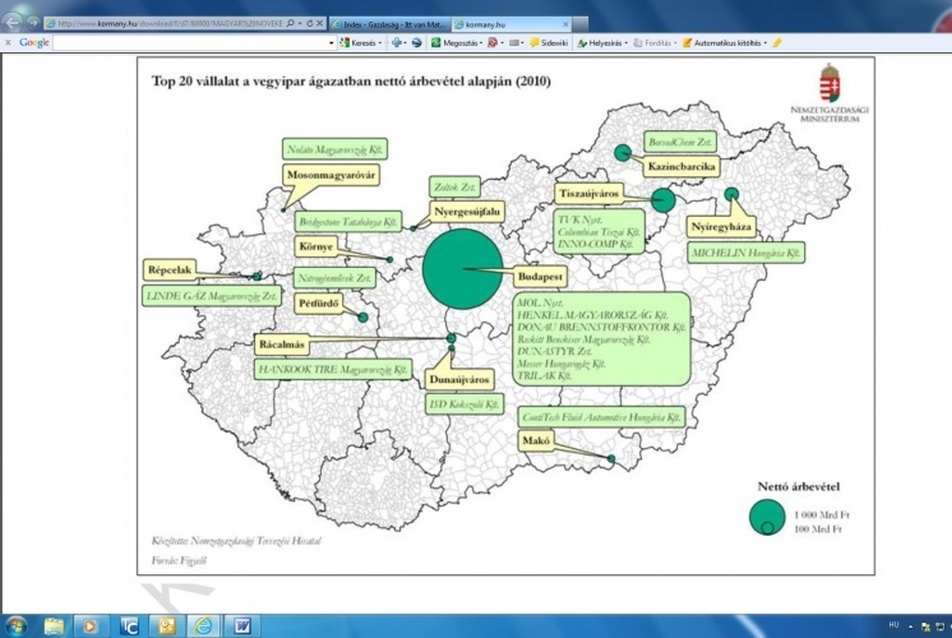Click the Bridgestone Tatabánya Kft. label

pos(348,222)
